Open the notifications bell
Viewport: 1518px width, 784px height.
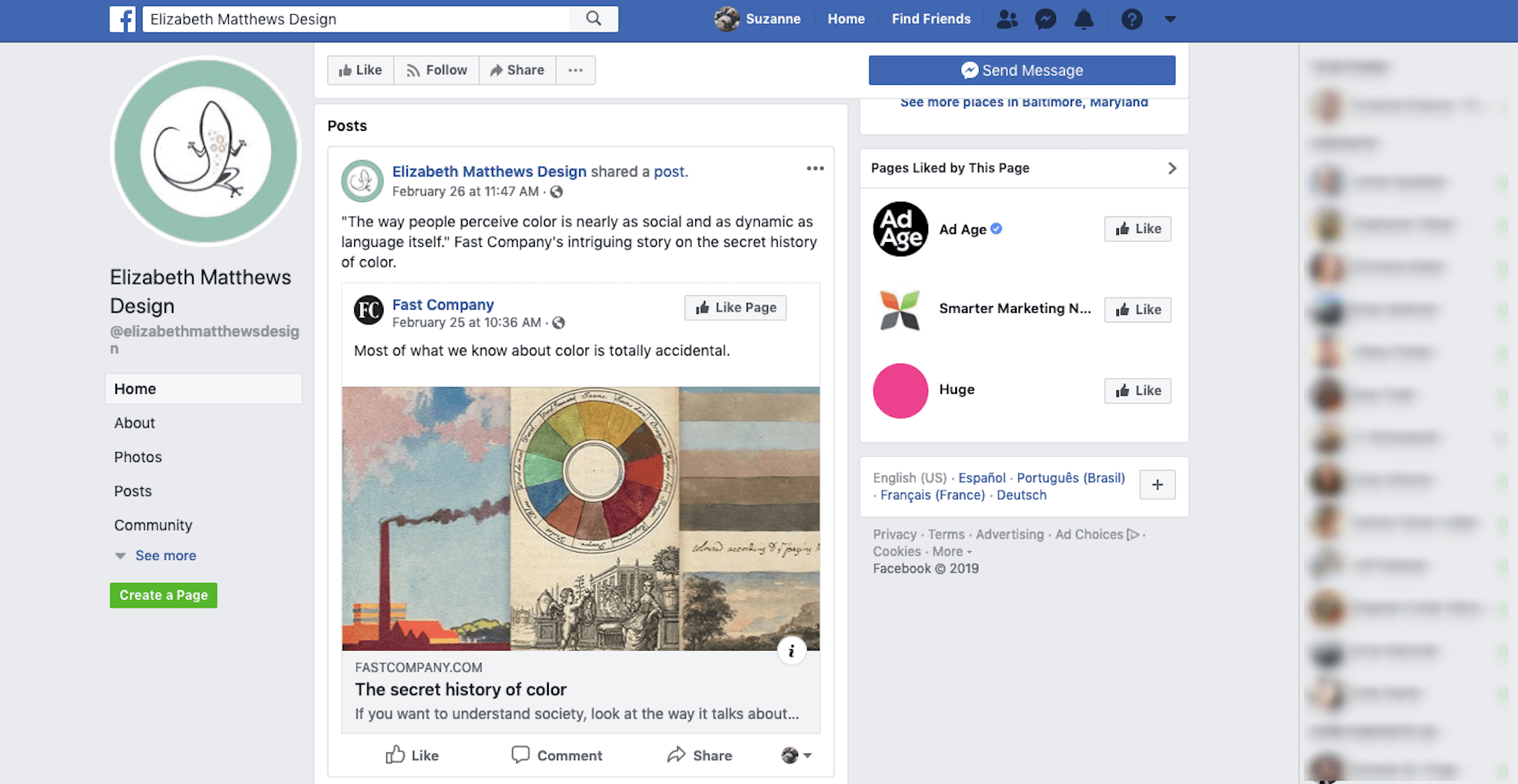(x=1084, y=19)
